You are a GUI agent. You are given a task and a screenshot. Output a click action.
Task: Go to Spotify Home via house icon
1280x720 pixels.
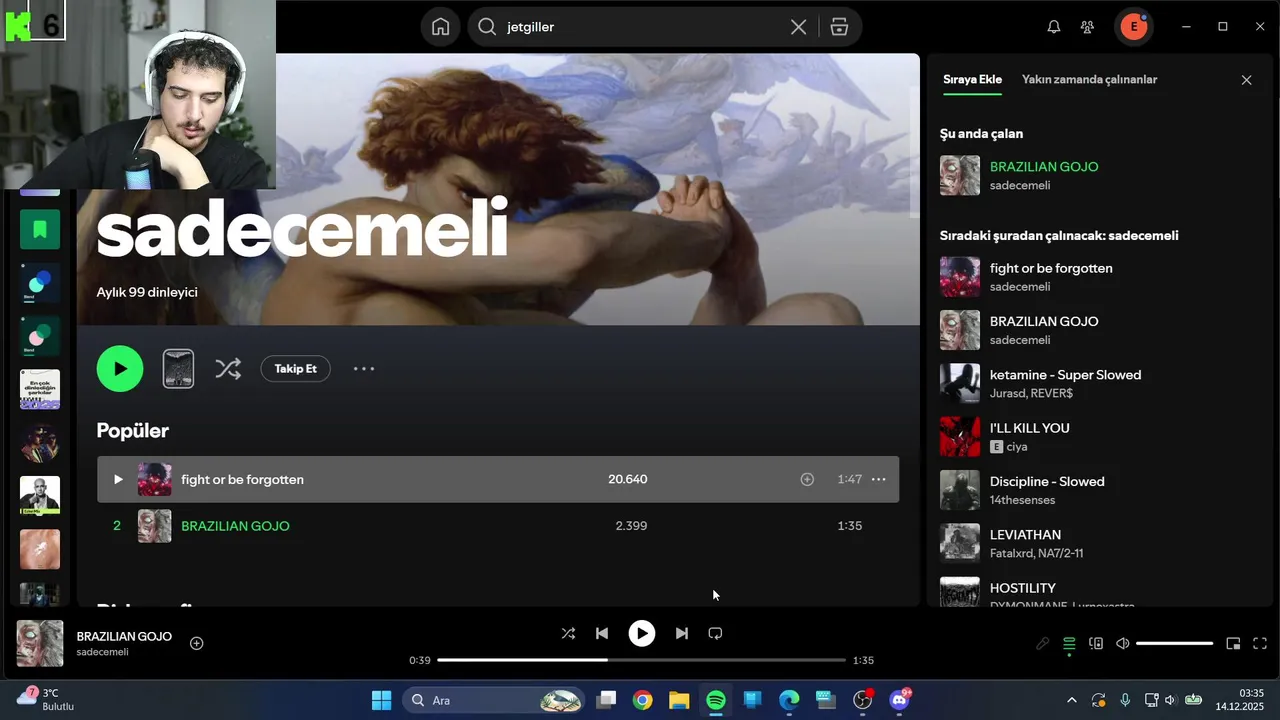440,27
